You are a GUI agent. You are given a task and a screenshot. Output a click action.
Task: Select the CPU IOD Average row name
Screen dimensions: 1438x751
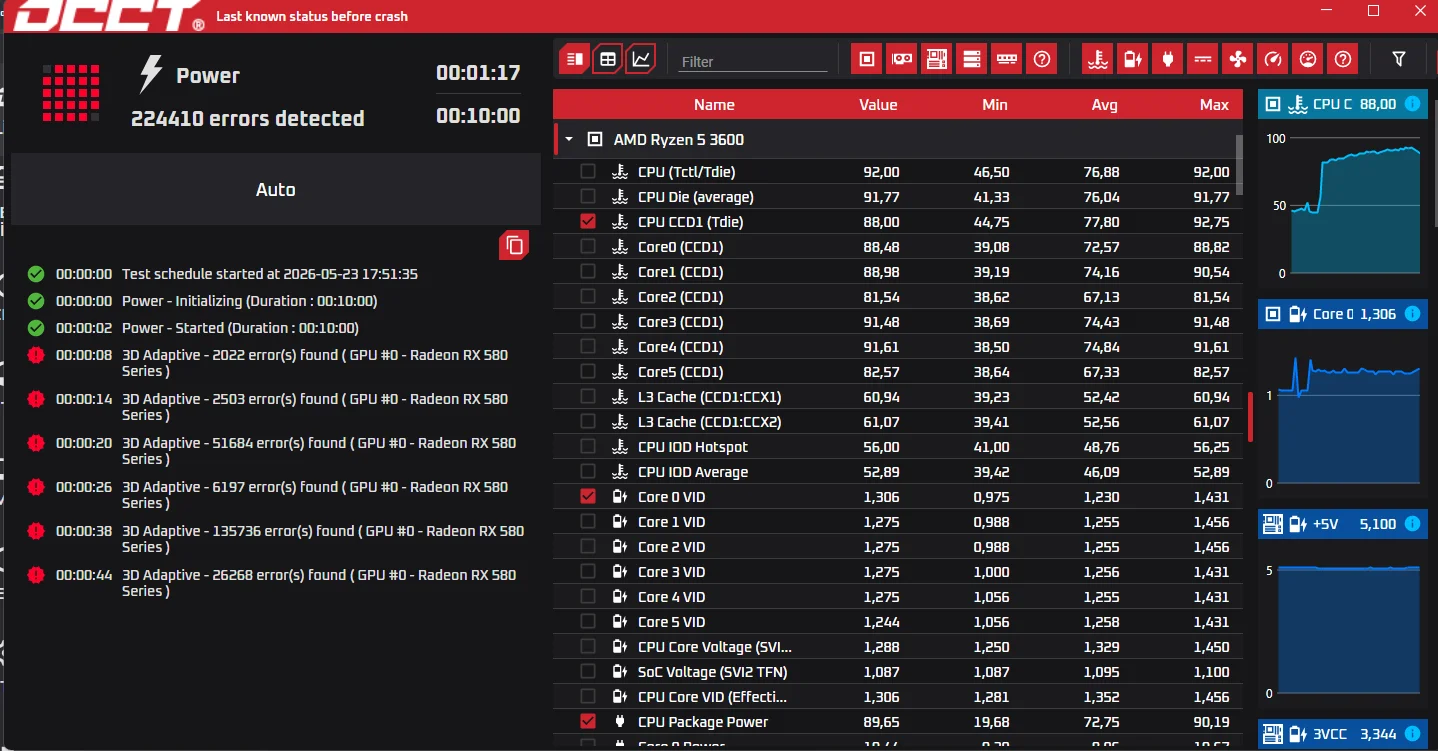point(693,472)
